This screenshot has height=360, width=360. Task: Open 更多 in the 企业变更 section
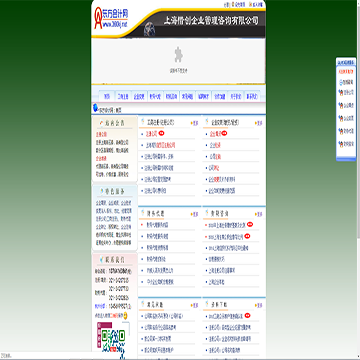coord(259,123)
